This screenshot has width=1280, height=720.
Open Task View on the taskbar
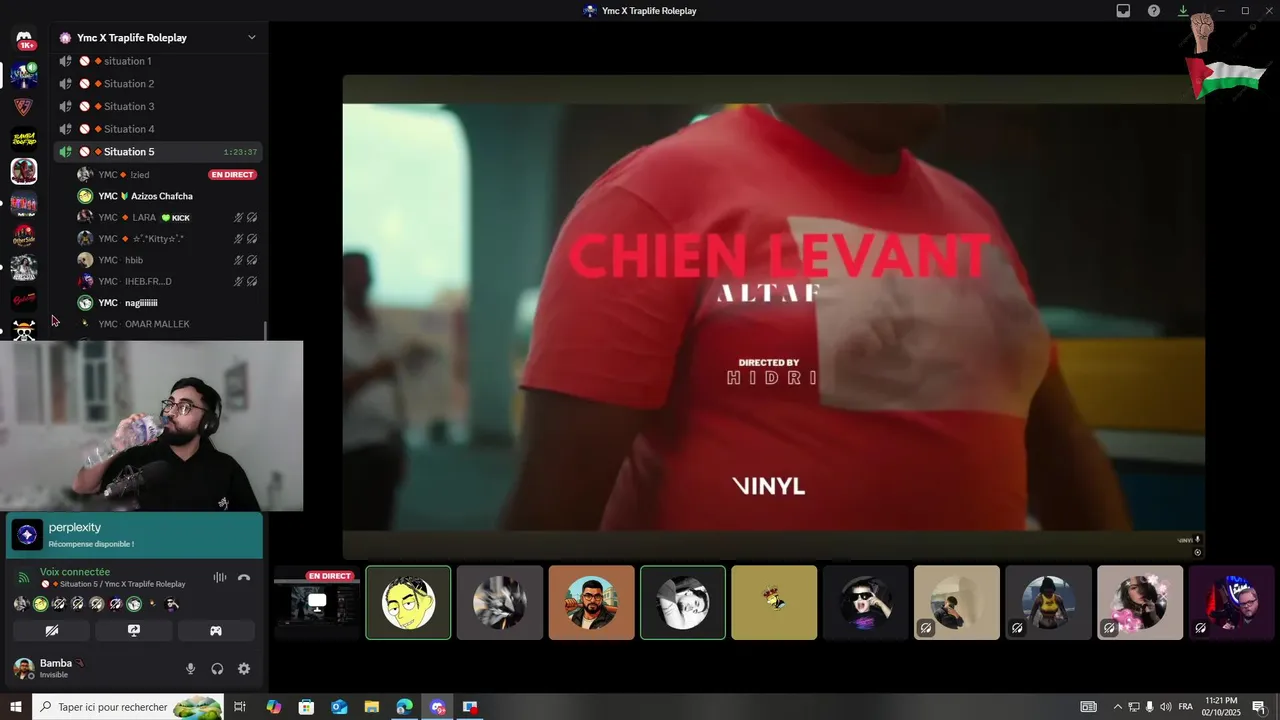[240, 707]
